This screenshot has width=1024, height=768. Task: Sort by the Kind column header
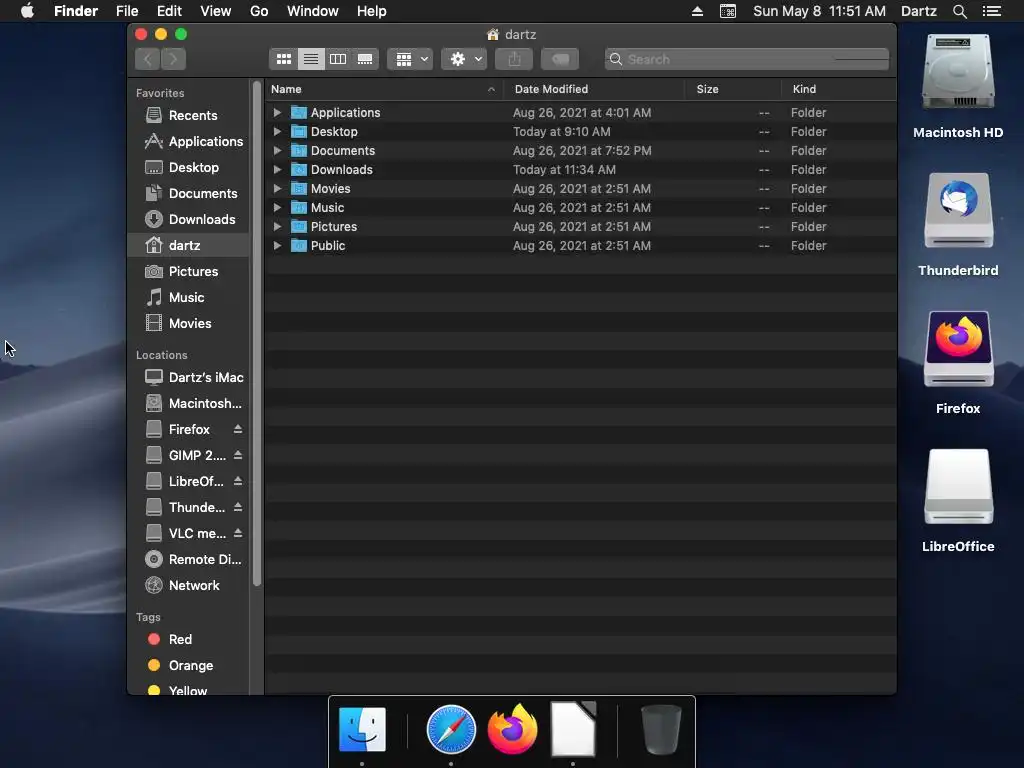(839, 89)
